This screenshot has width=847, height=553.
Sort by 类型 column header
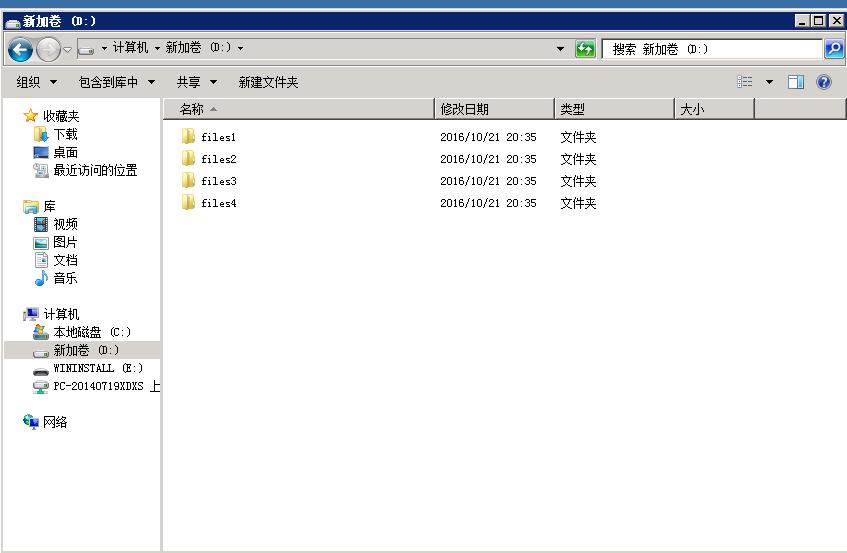615,109
